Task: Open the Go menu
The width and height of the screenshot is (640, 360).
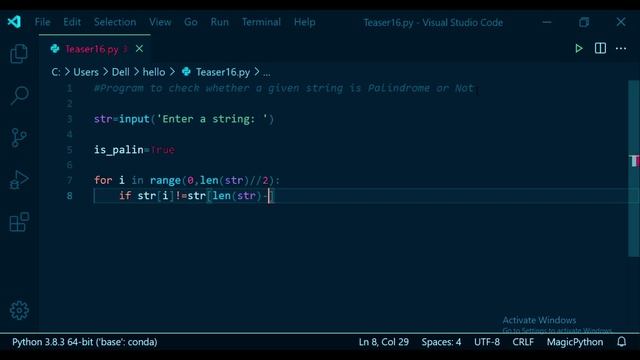Action: pyautogui.click(x=191, y=22)
